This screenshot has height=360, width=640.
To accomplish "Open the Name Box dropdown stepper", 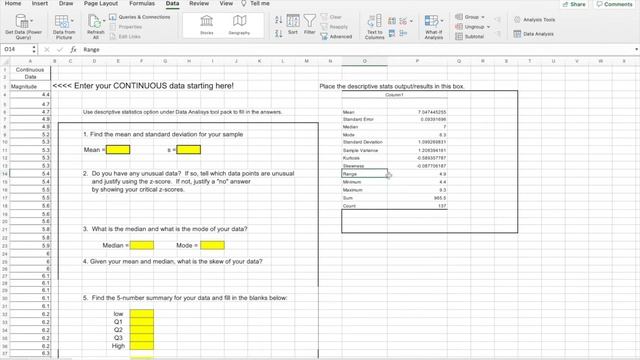I will coord(34,49).
